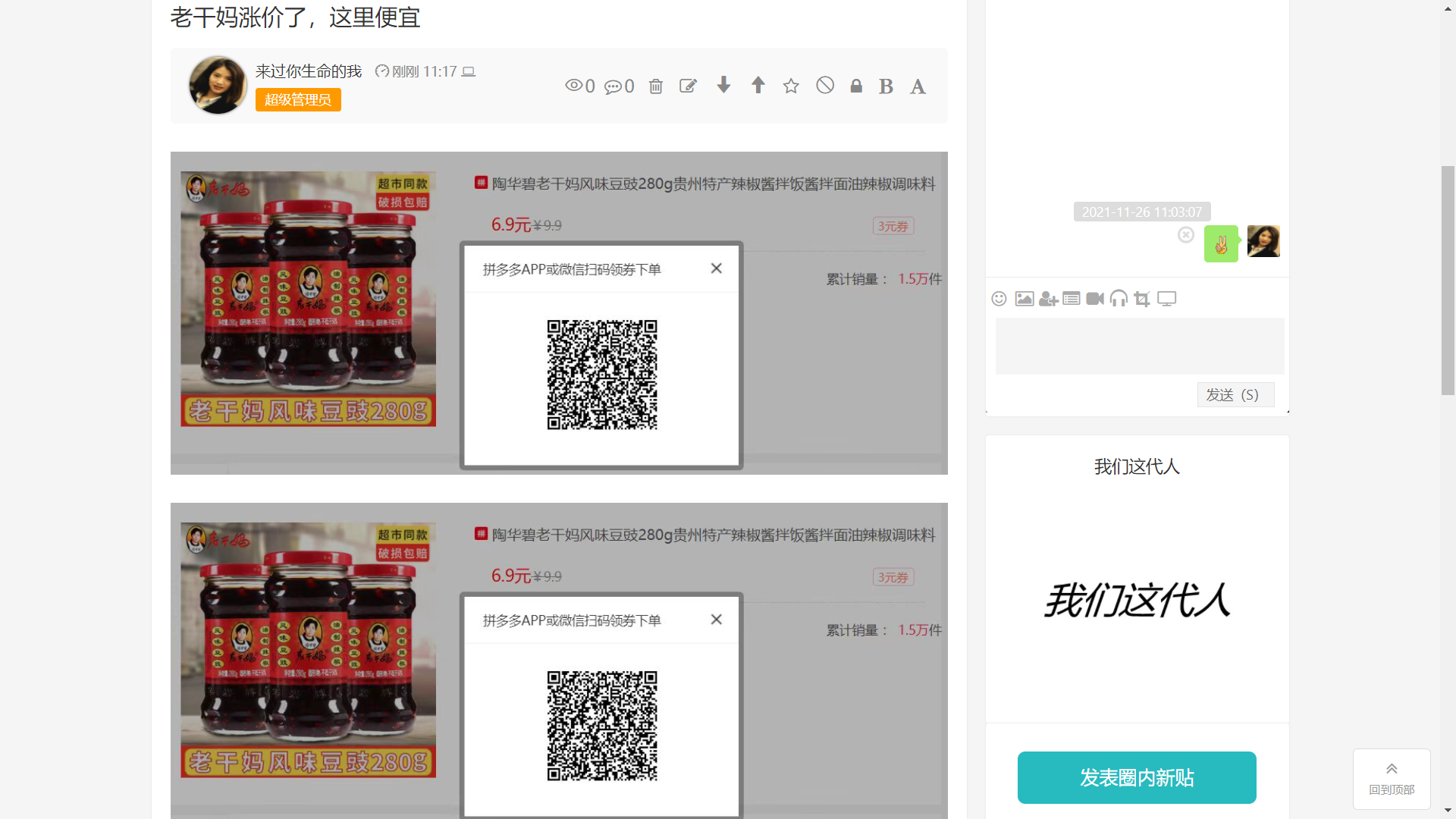
Task: Click the ban circle icon in post toolbar
Action: (825, 86)
